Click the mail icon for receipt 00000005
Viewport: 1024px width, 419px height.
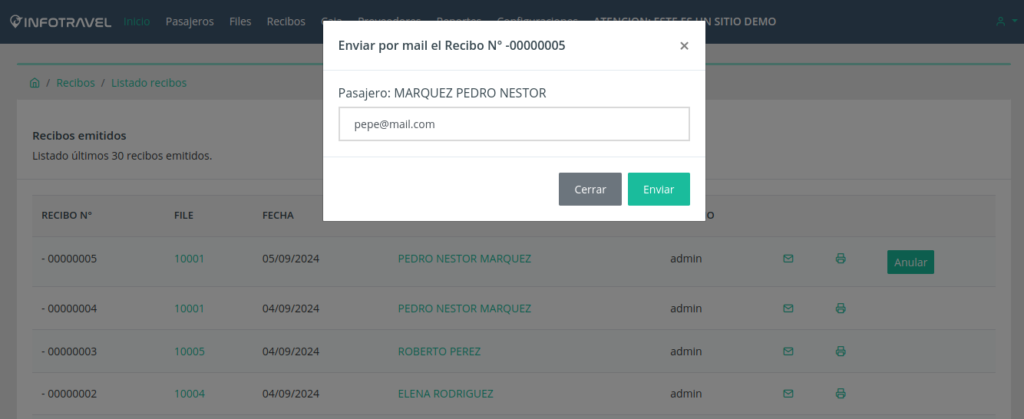[x=788, y=258]
